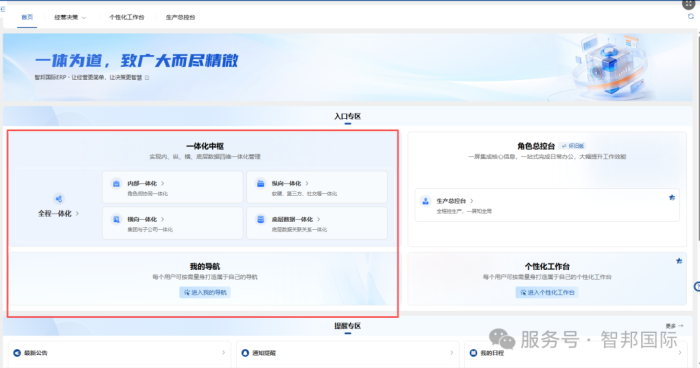
Task: Toggle the favorite star on 个性化工作台 card
Action: pos(679,261)
